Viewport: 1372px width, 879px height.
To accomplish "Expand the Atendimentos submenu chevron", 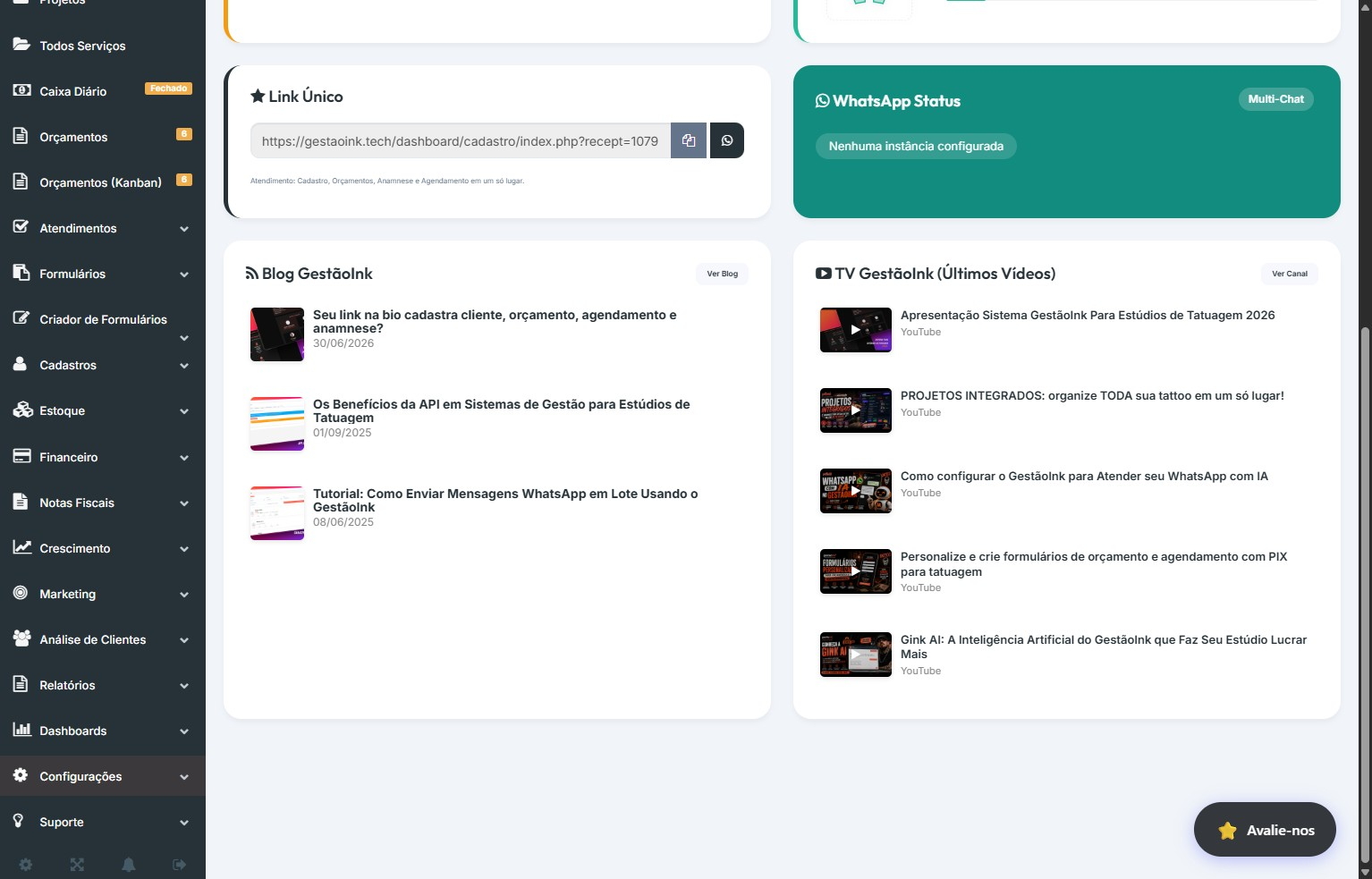I will [184, 229].
